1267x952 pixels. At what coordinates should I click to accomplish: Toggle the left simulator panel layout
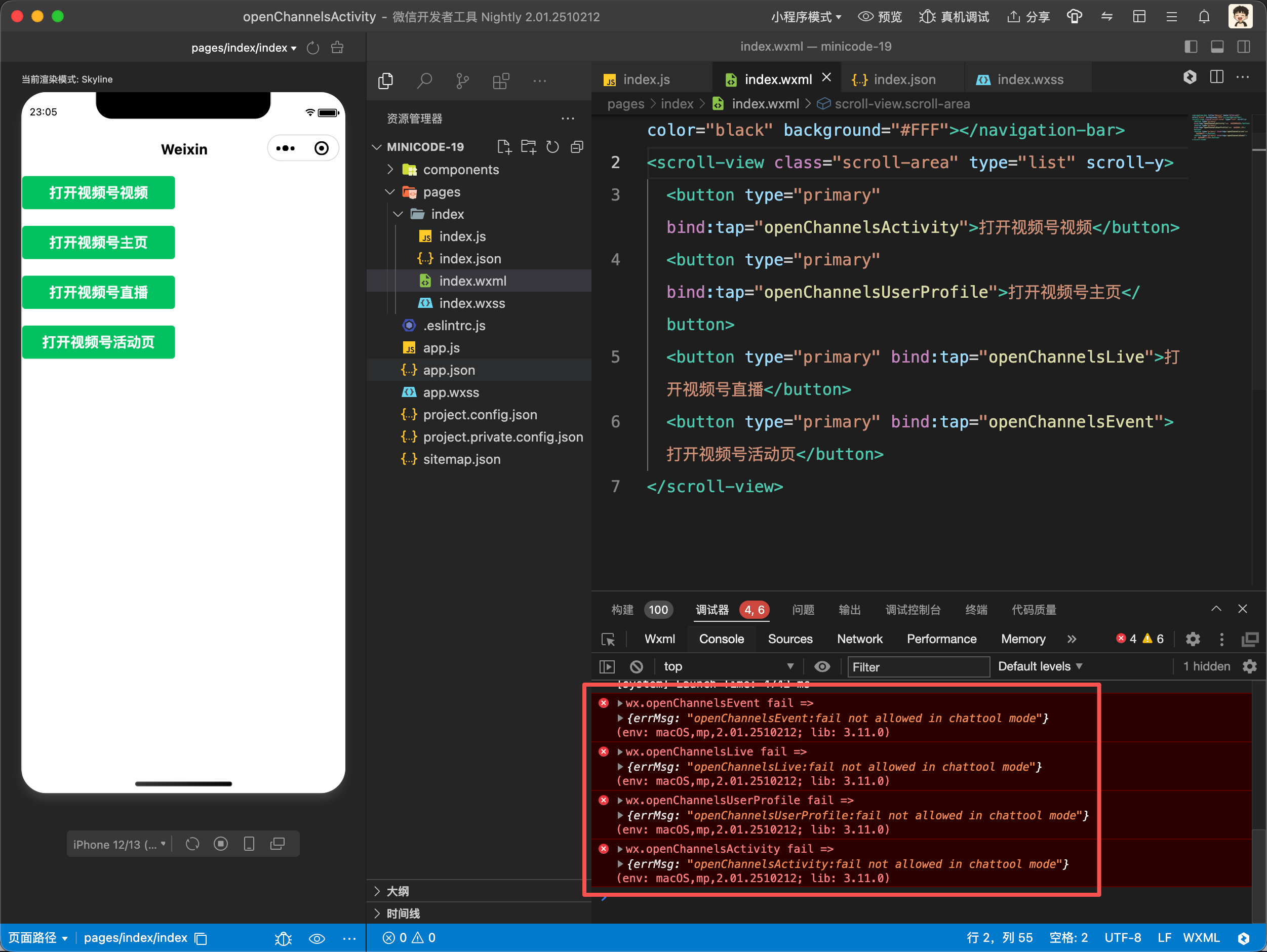(1191, 47)
